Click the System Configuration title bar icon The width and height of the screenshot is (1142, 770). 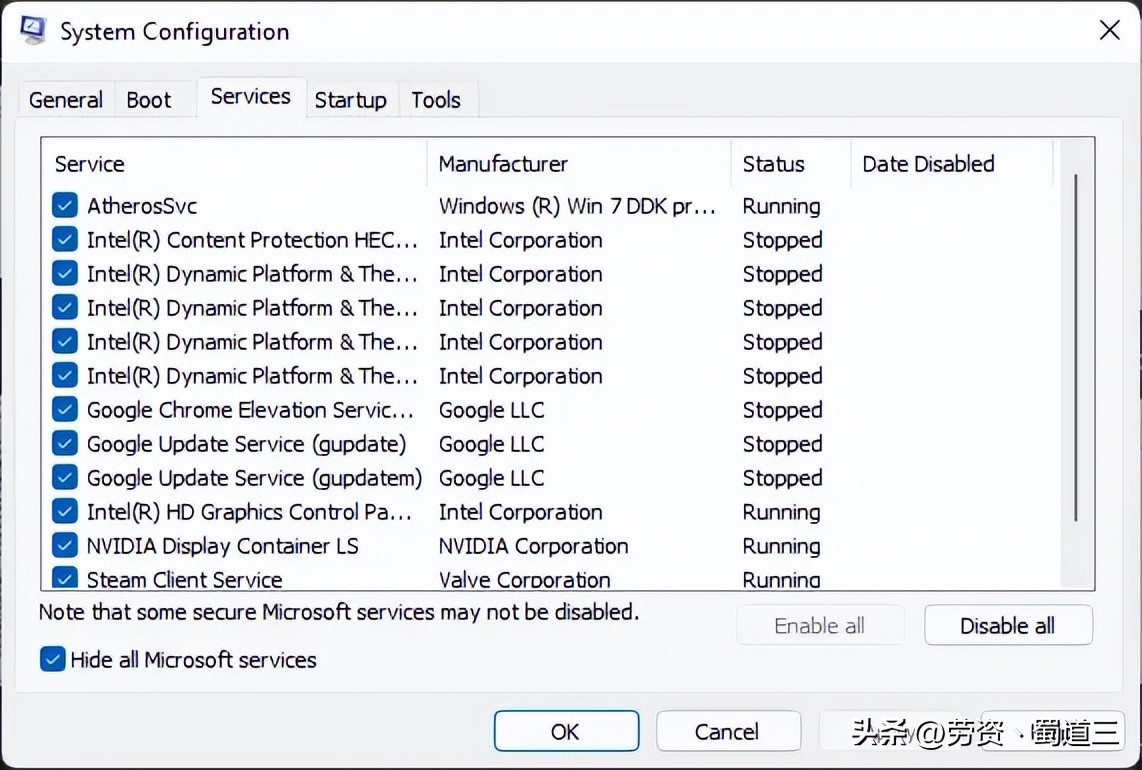click(33, 30)
